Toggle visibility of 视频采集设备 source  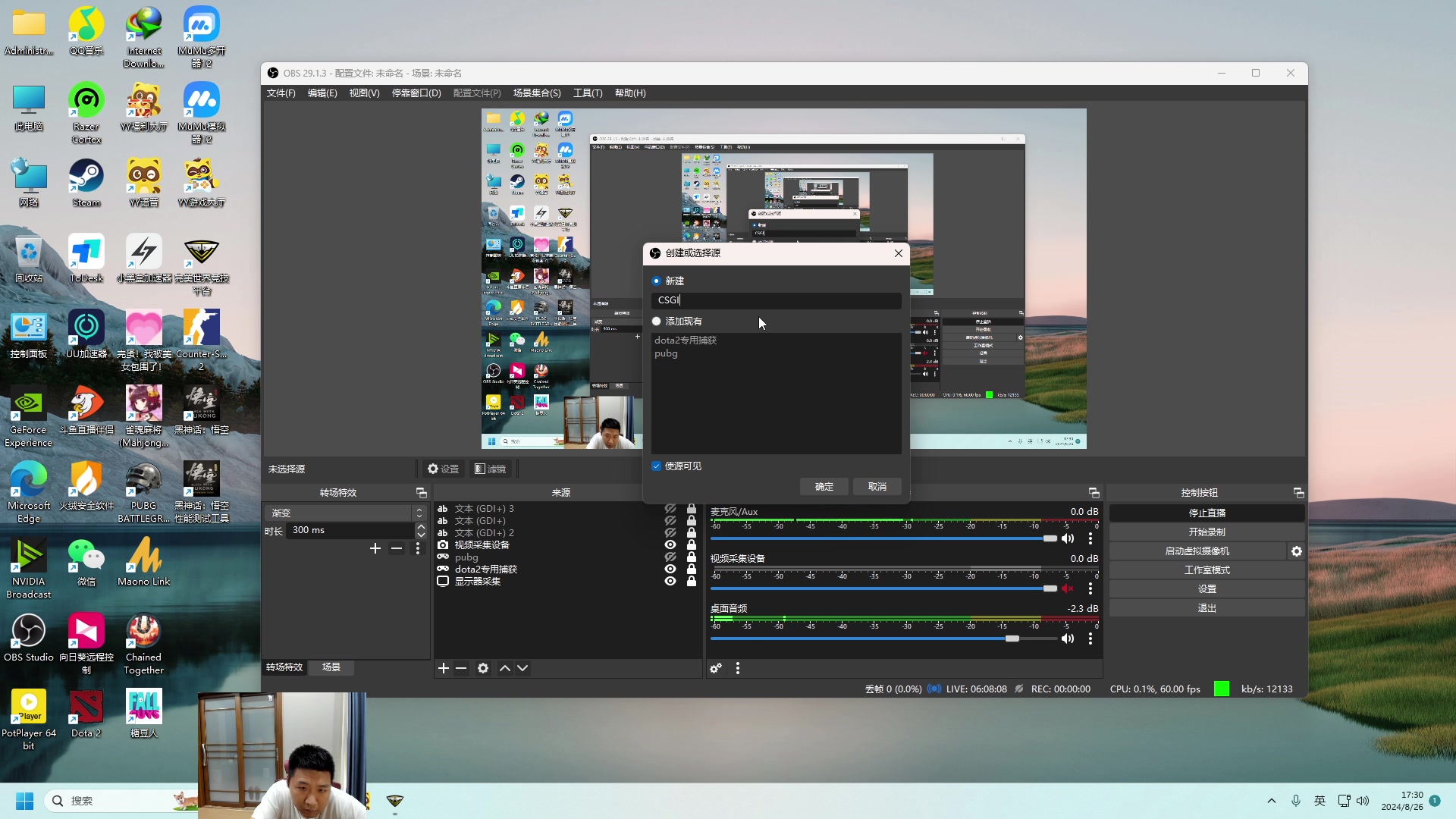tap(670, 545)
